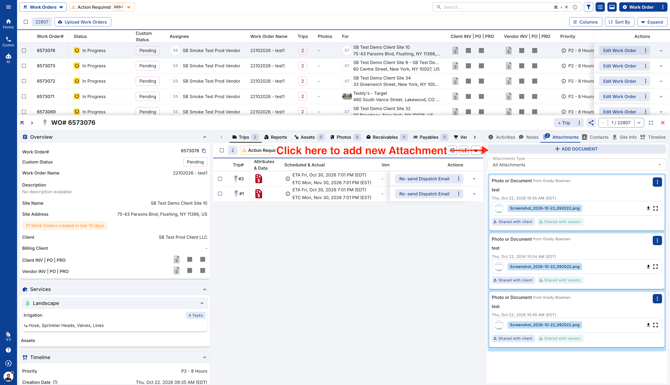Click Re-send Dispatch Email for trip #2

pos(424,179)
